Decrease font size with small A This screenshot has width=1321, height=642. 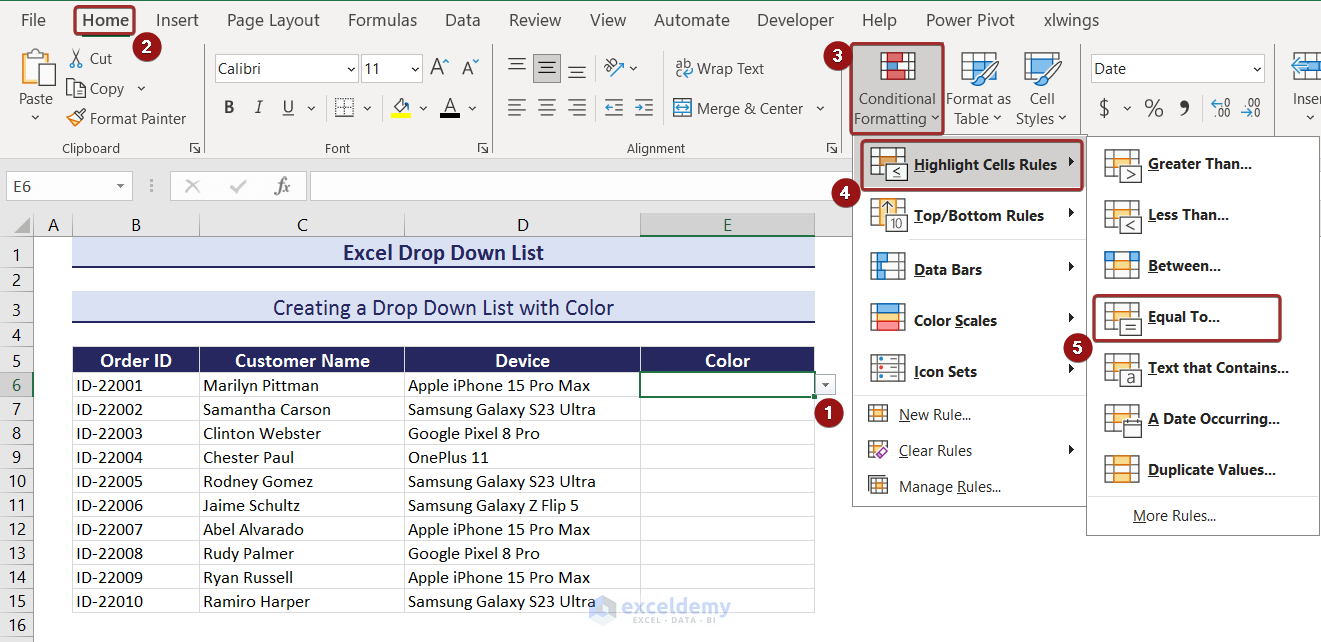point(469,69)
